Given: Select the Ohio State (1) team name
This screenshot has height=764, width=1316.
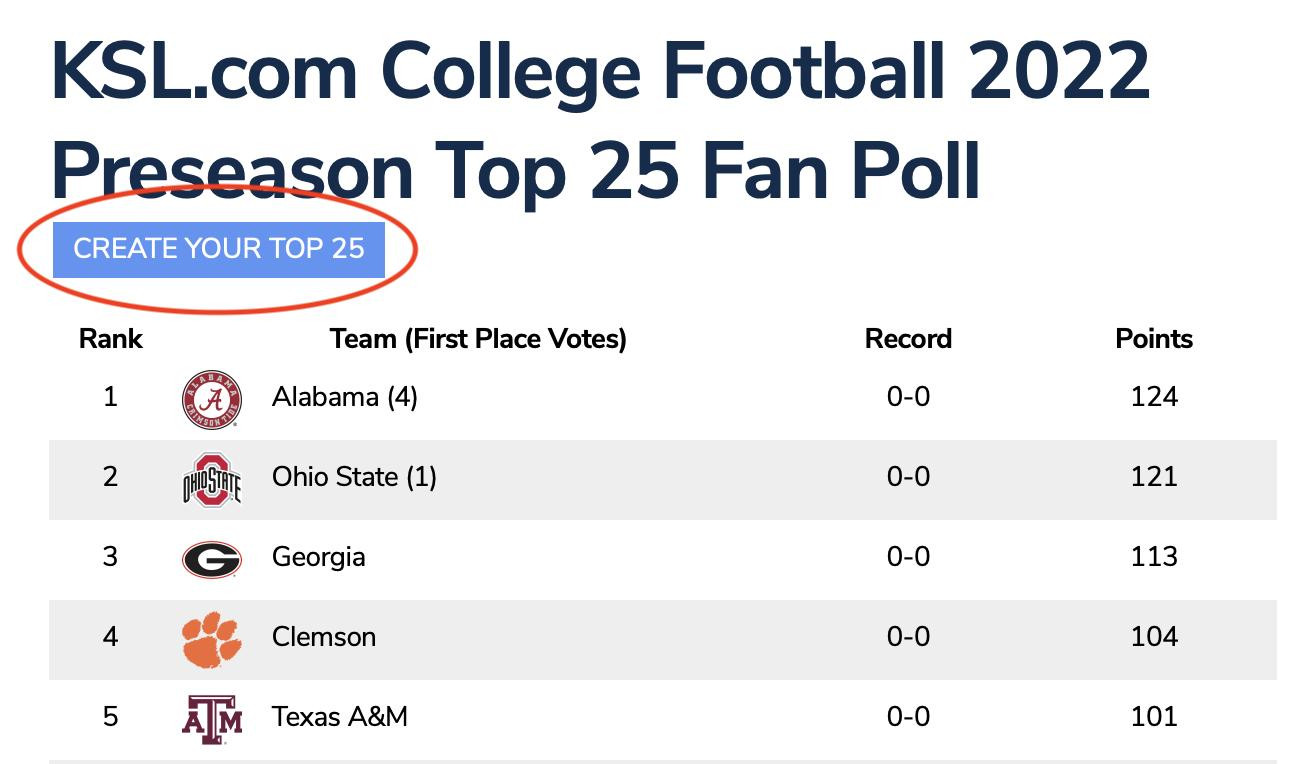Looking at the screenshot, I should (x=354, y=477).
